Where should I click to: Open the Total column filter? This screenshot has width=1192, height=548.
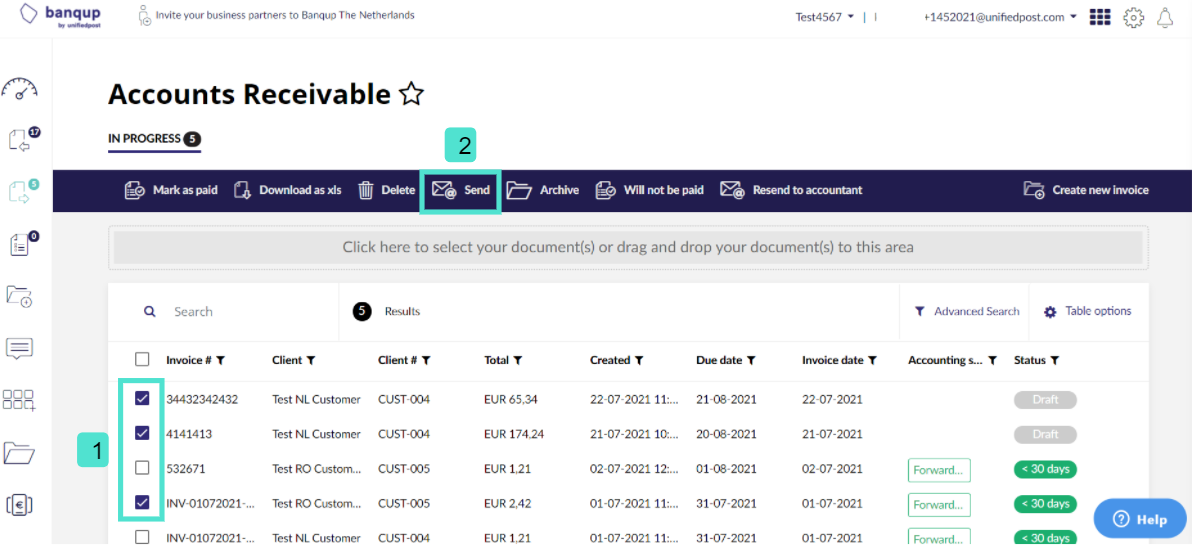point(517,360)
